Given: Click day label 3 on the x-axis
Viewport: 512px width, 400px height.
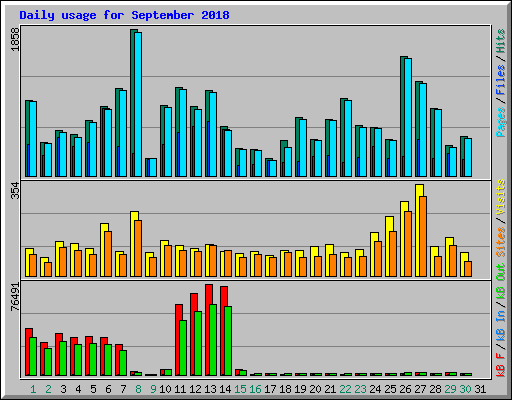Looking at the screenshot, I should coord(63,389).
